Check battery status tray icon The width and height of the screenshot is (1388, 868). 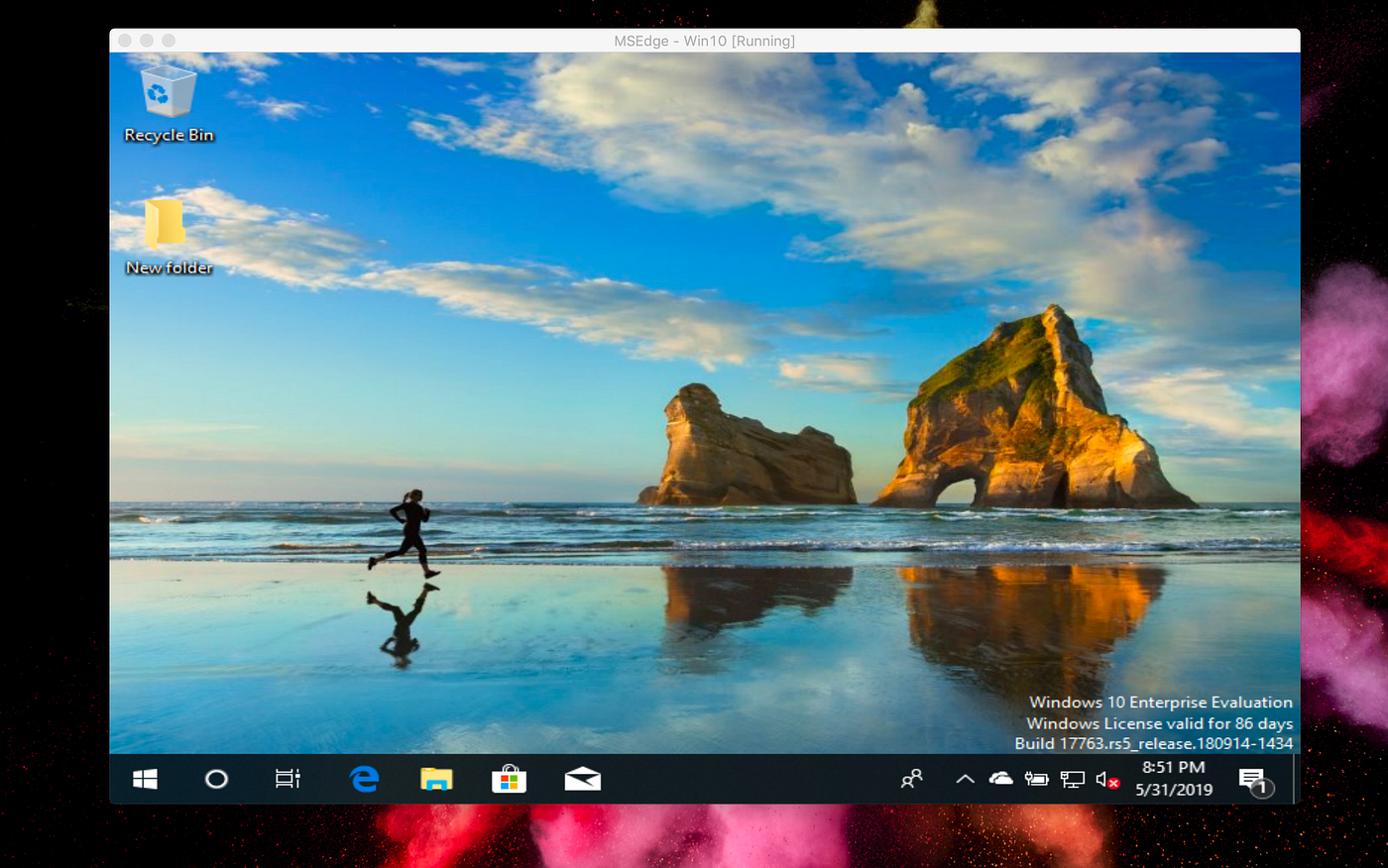click(x=1037, y=780)
